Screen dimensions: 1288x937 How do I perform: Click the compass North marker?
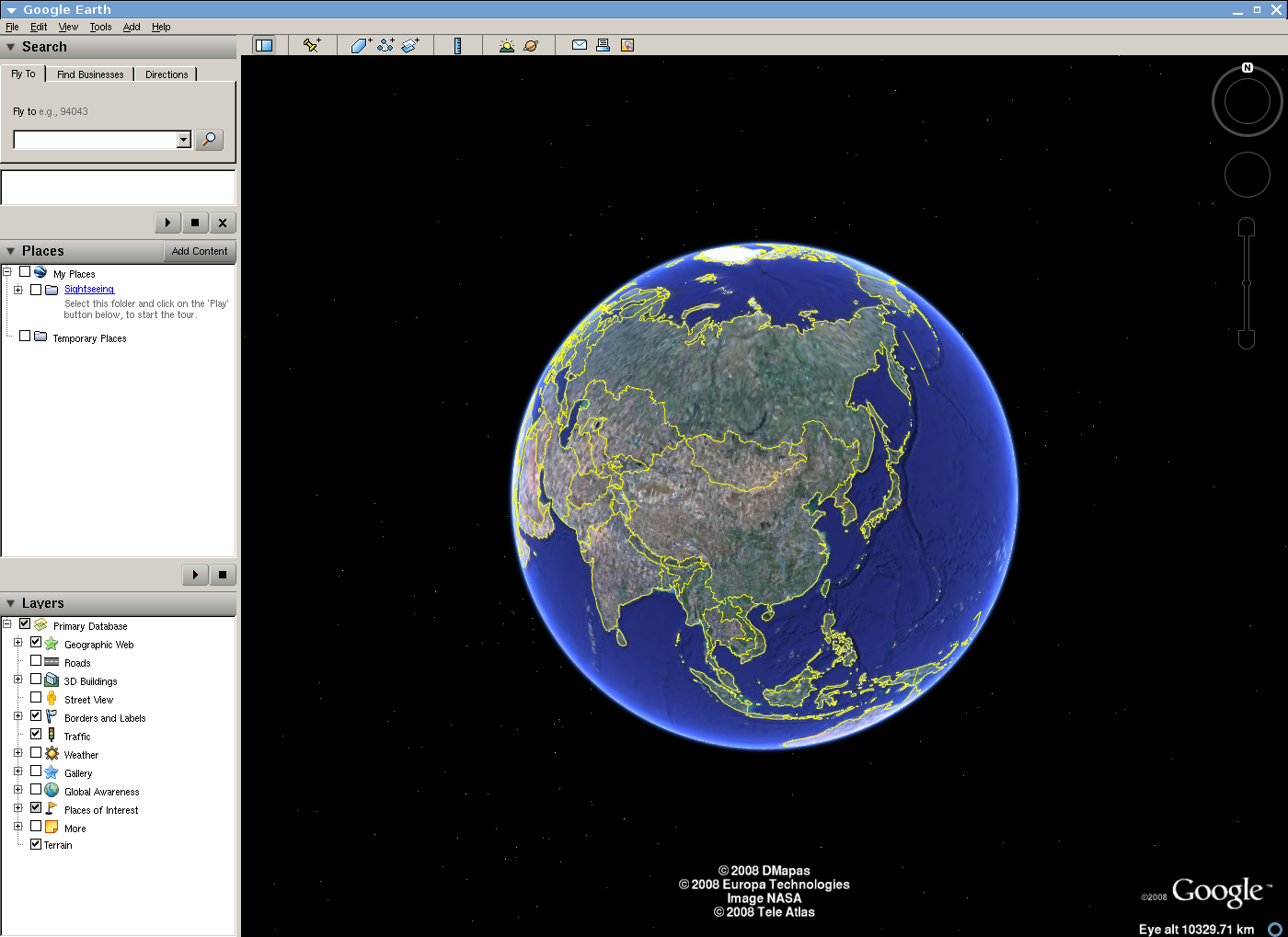(1248, 68)
